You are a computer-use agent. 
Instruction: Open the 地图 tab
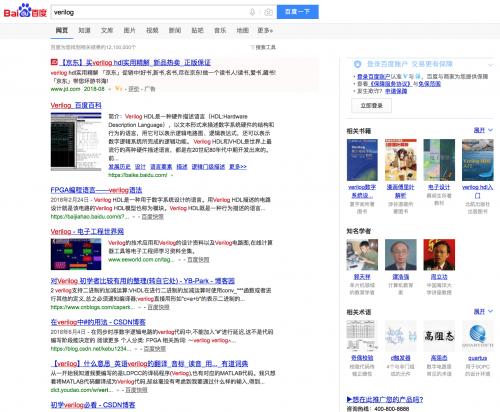click(243, 30)
